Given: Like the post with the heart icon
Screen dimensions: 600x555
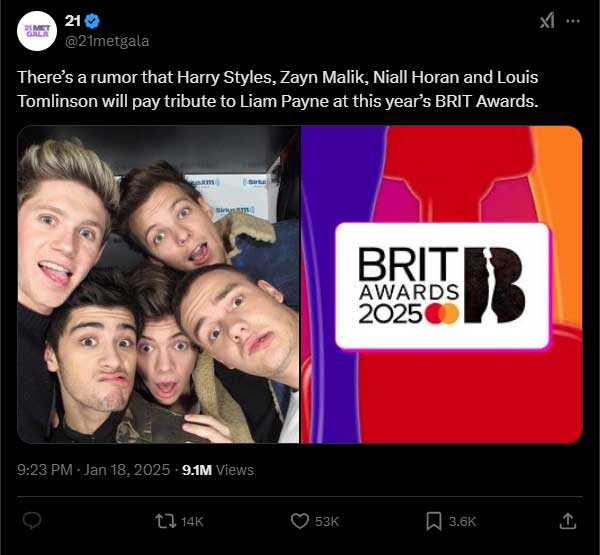Looking at the screenshot, I should click(299, 520).
